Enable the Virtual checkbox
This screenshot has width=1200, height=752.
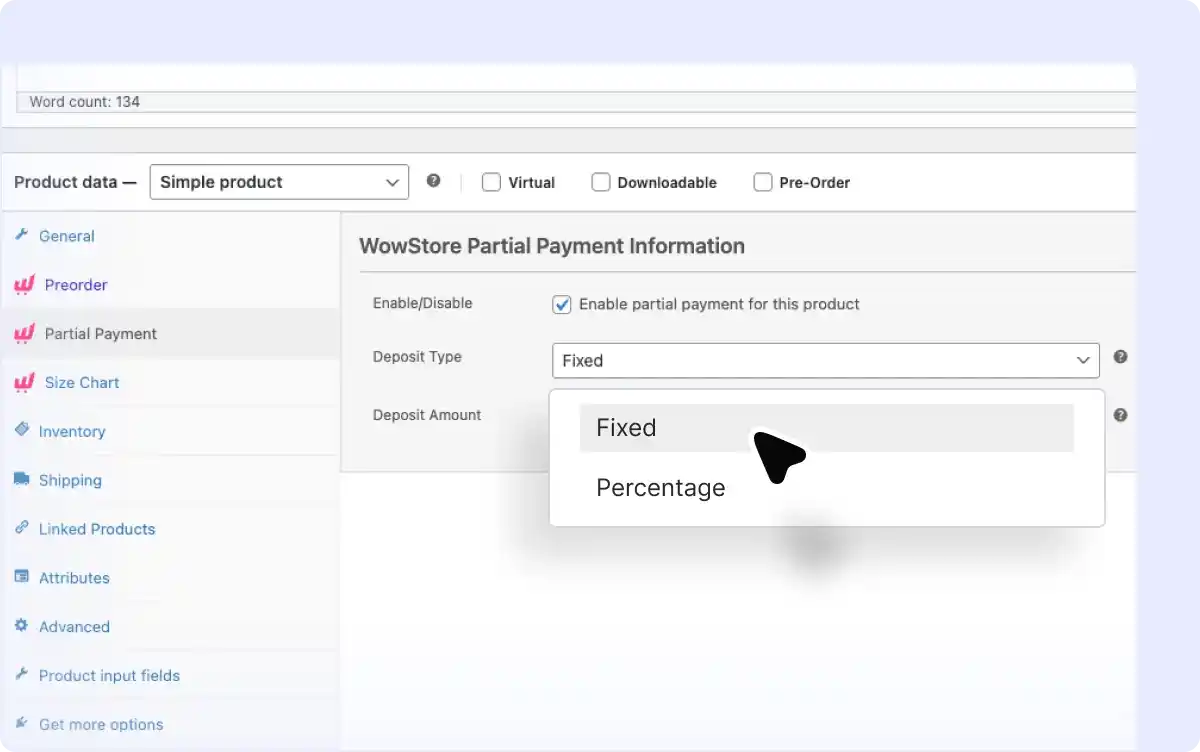[x=491, y=182]
